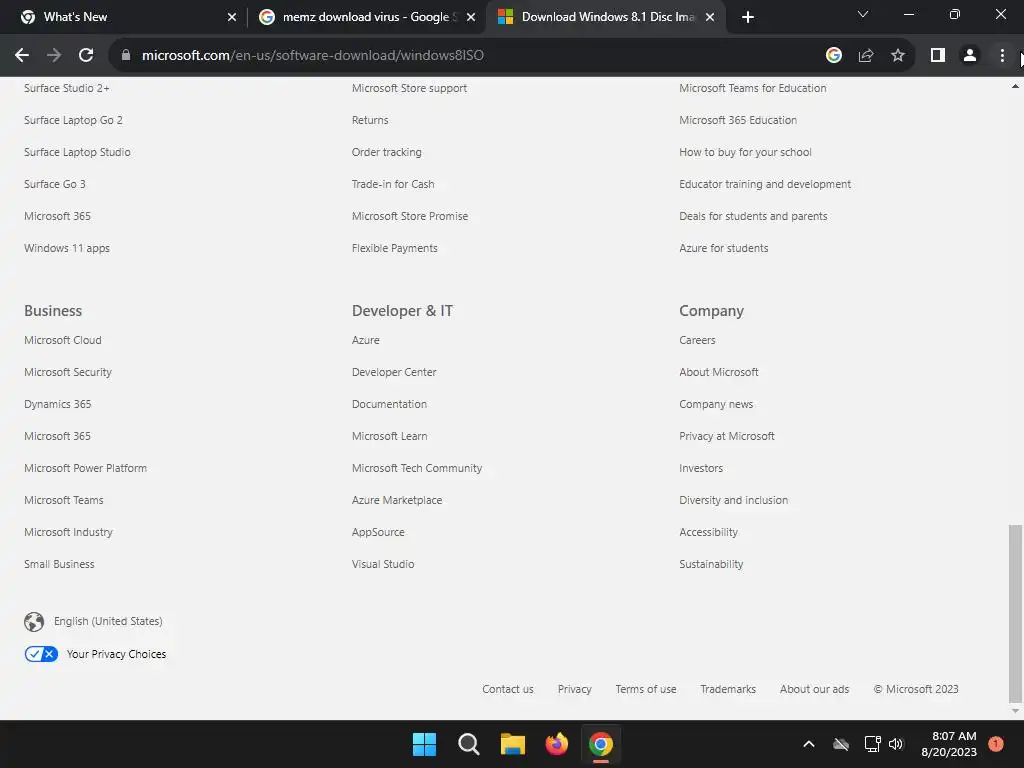Image resolution: width=1024 pixels, height=768 pixels.
Task: Close the What's New tab
Action: (232, 17)
